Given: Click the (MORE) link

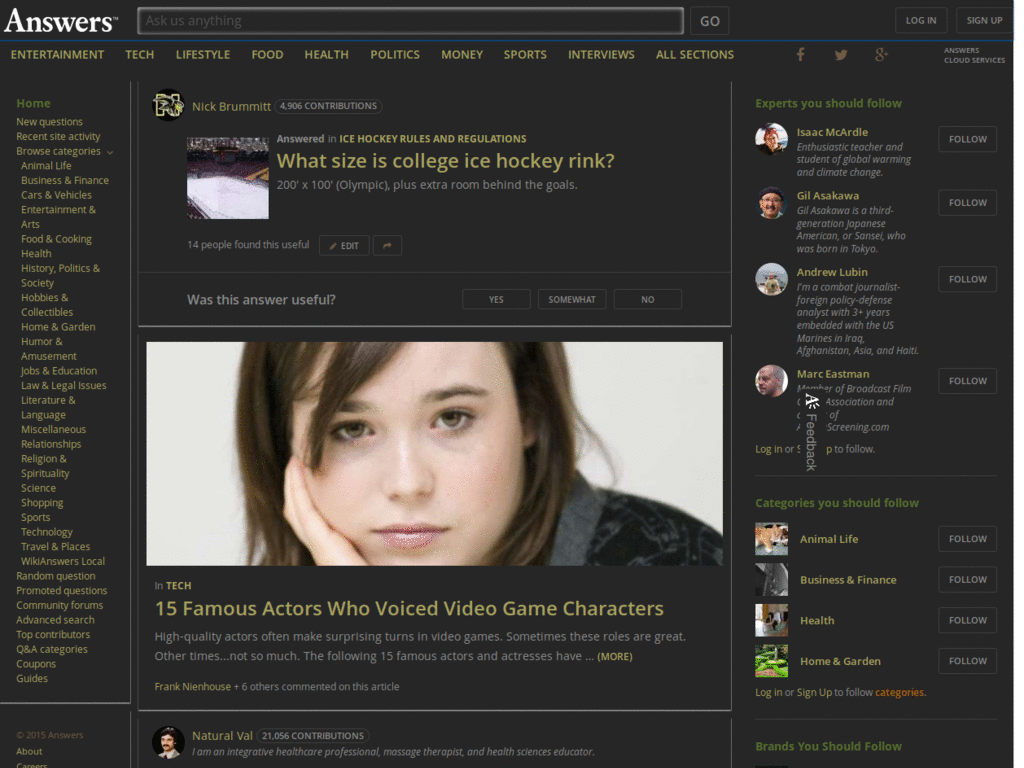Looking at the screenshot, I should [x=615, y=656].
